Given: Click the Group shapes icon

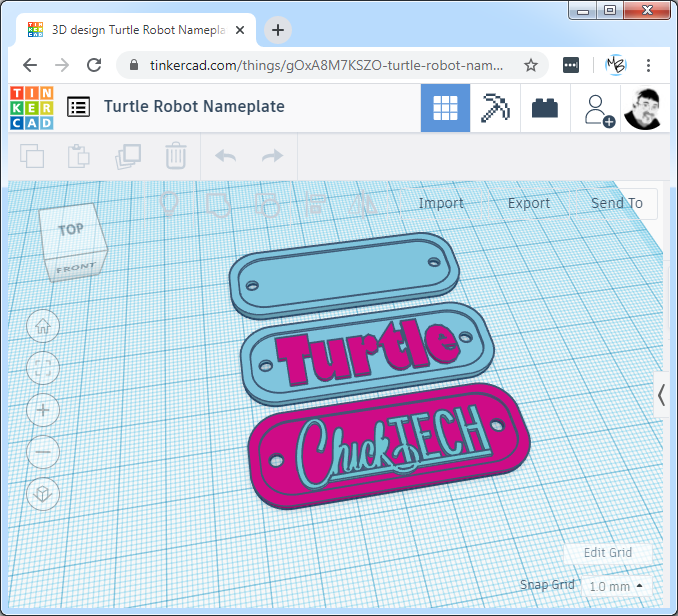Looking at the screenshot, I should (218, 204).
